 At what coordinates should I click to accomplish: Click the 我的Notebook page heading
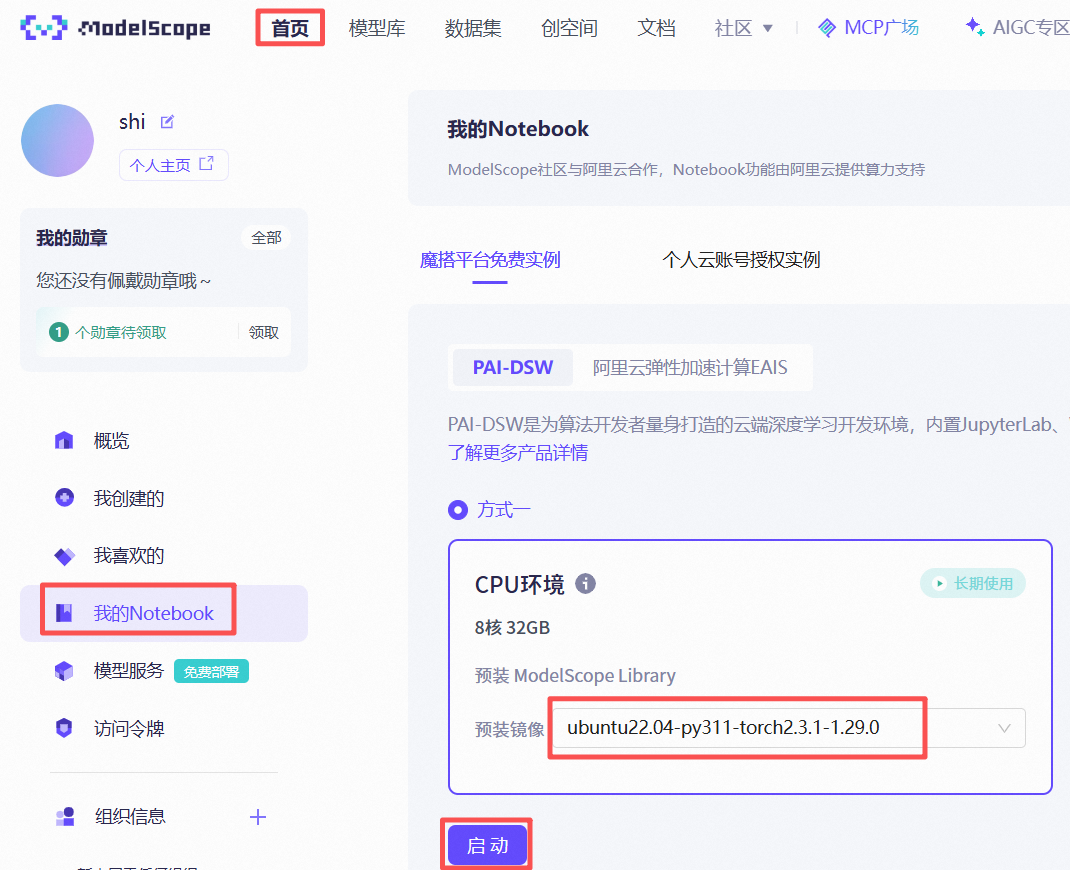tap(518, 129)
